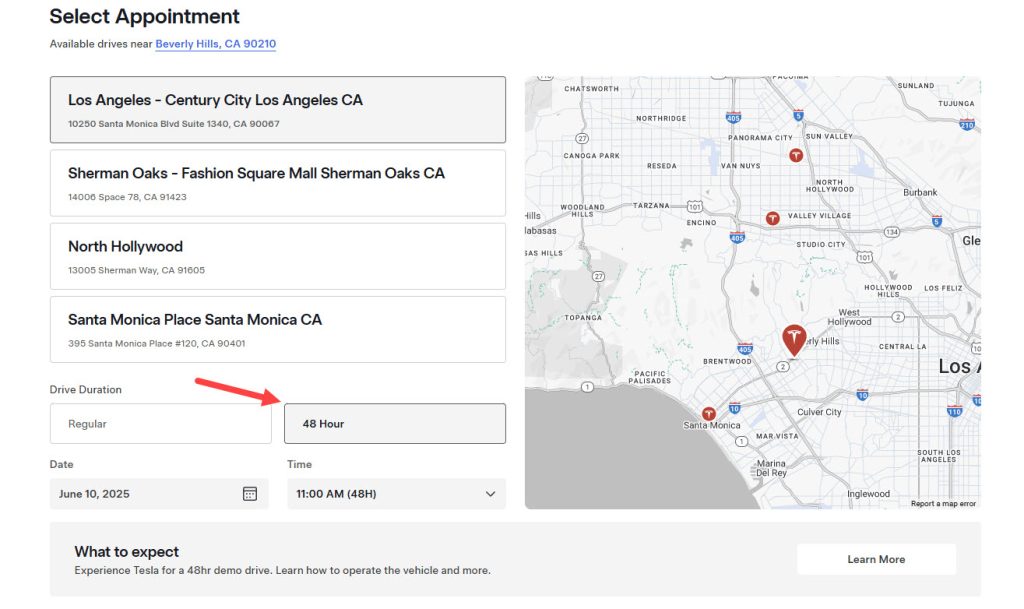
Task: Click the Burbank label on the map
Action: click(919, 192)
